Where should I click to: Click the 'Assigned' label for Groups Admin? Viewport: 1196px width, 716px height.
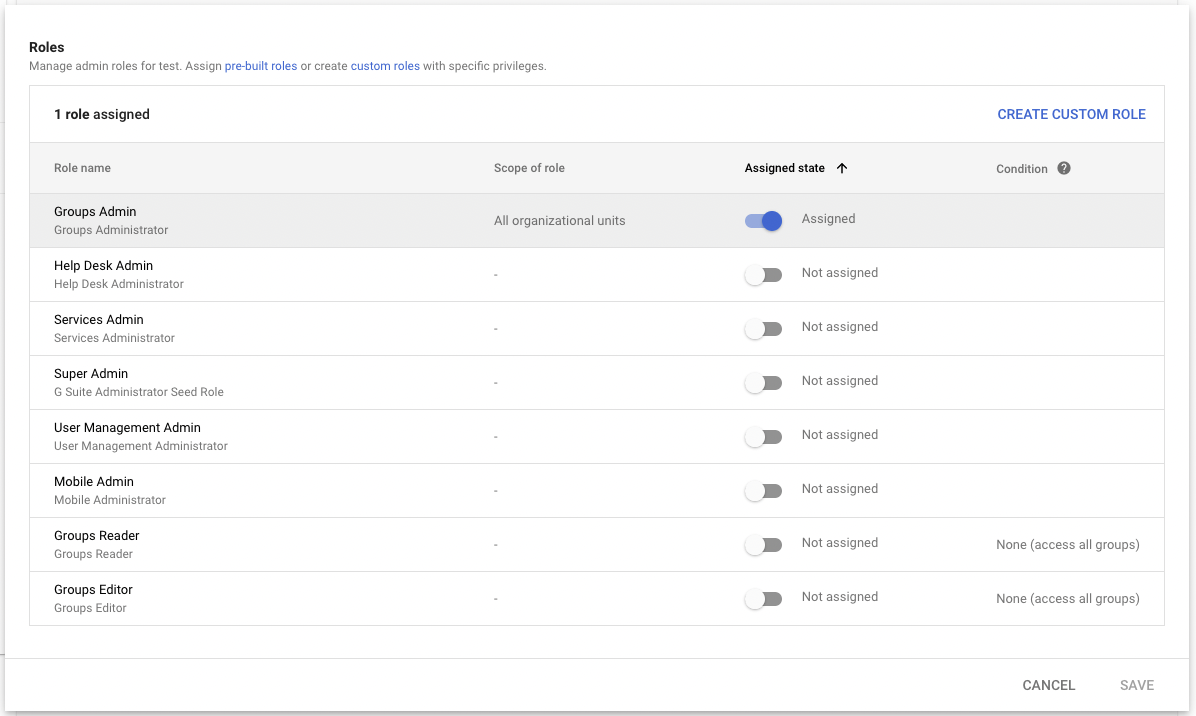click(828, 220)
